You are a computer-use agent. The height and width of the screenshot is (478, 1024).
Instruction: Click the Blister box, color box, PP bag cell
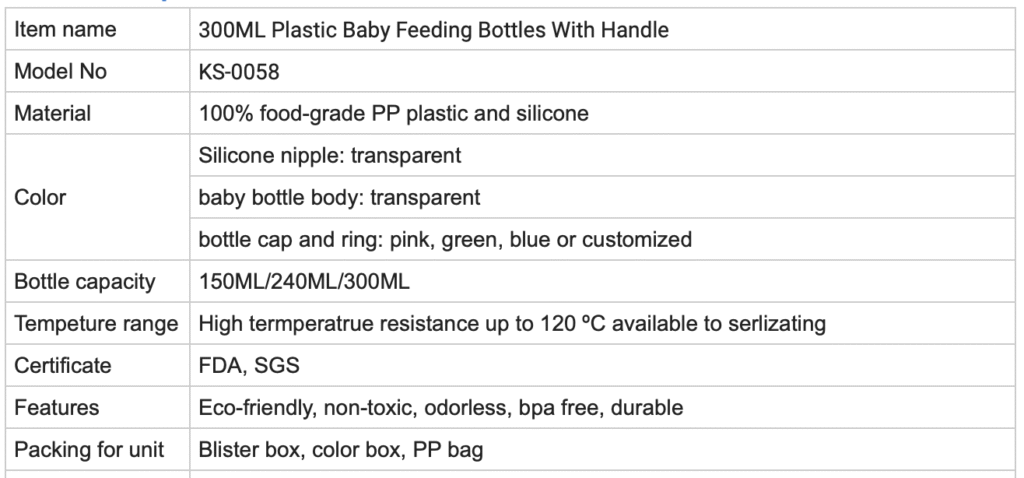(341, 450)
